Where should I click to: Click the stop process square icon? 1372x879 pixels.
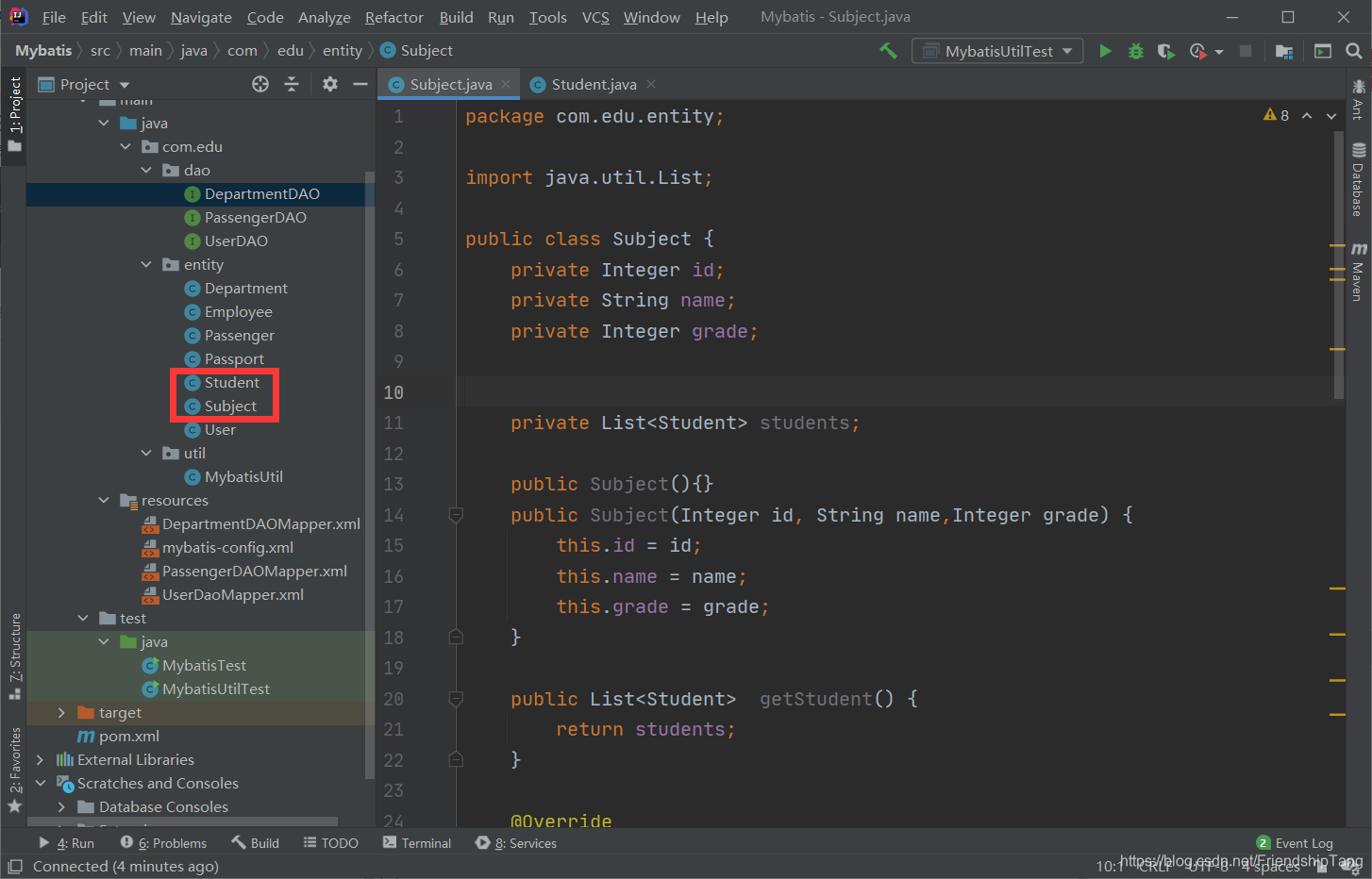1246,51
